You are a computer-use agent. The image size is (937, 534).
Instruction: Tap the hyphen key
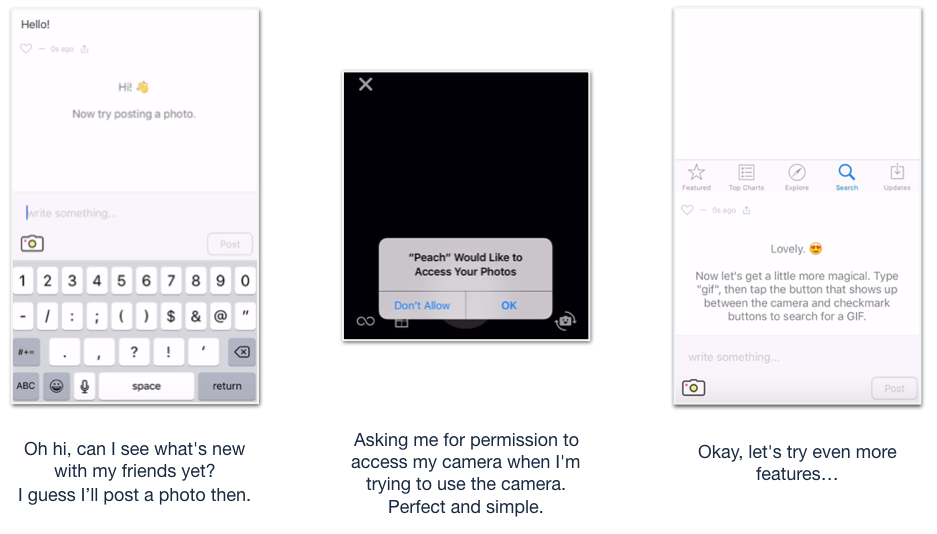tap(23, 316)
